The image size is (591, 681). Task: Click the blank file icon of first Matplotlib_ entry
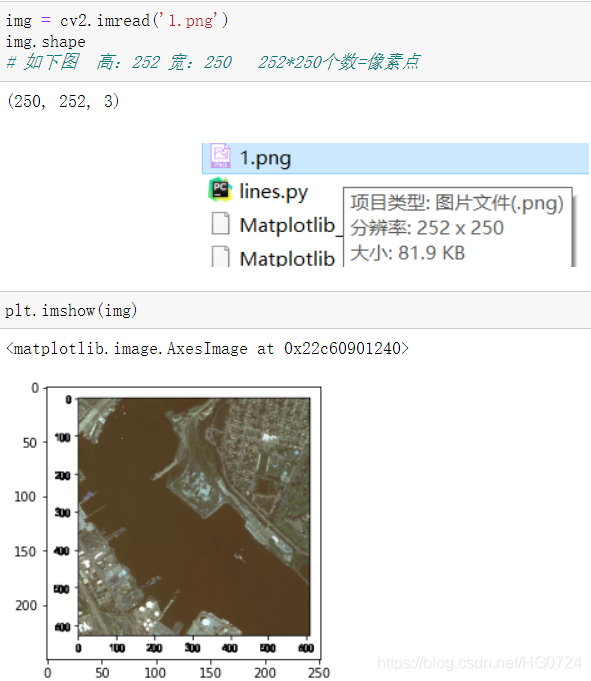(x=221, y=224)
